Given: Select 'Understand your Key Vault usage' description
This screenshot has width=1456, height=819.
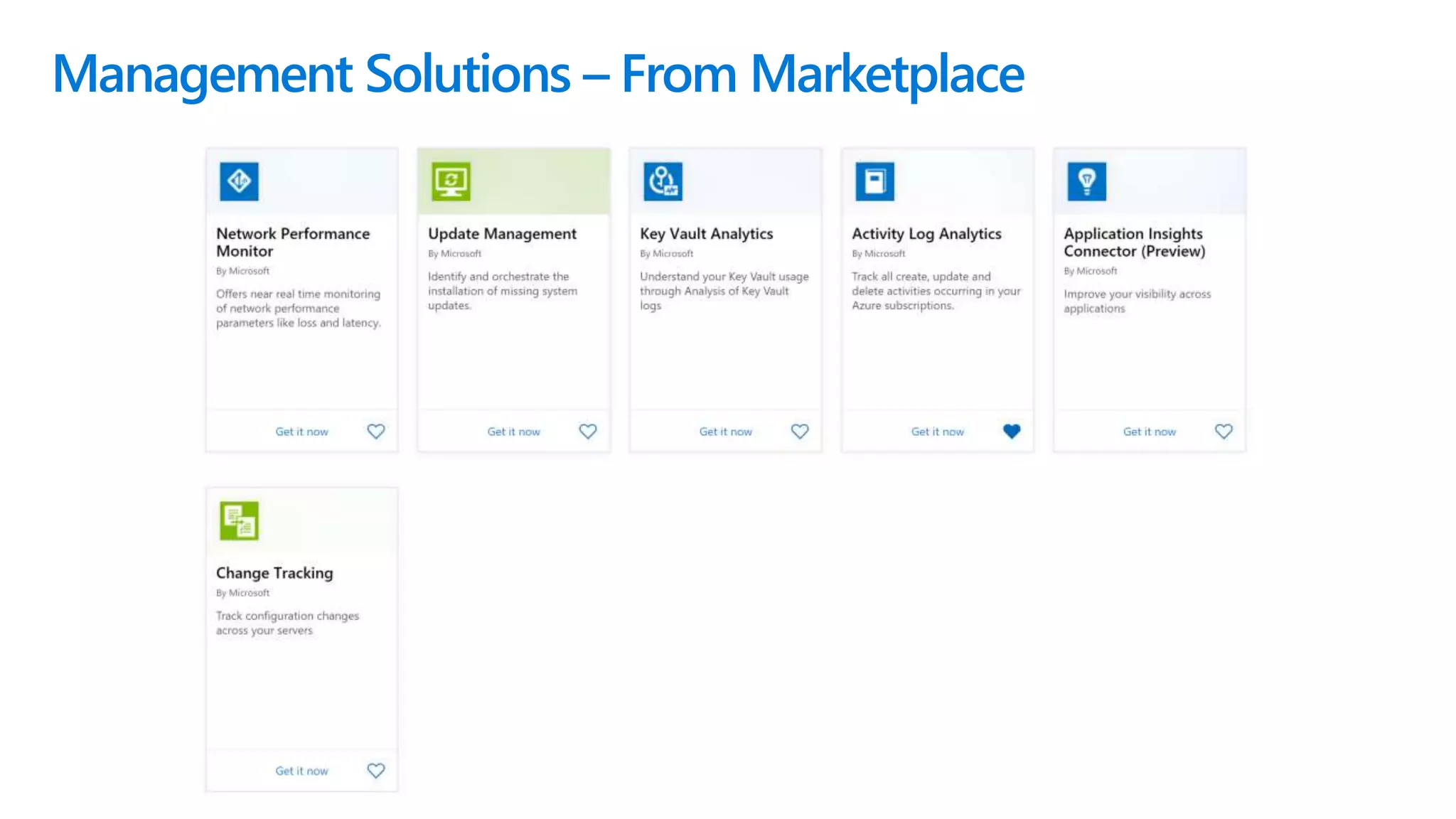Looking at the screenshot, I should (724, 291).
